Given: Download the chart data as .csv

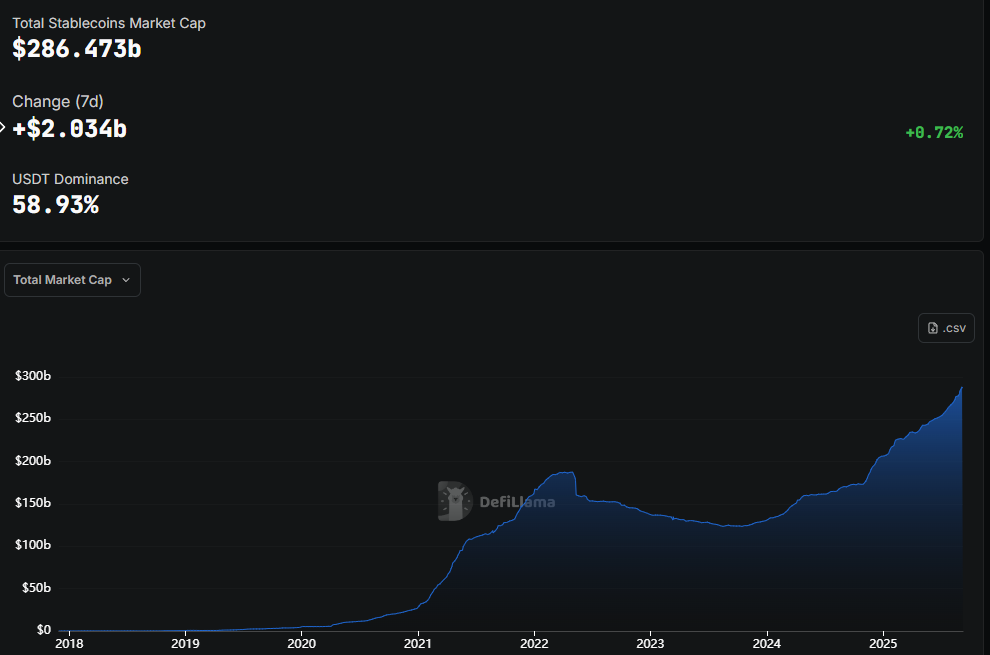Looking at the screenshot, I should (946, 328).
